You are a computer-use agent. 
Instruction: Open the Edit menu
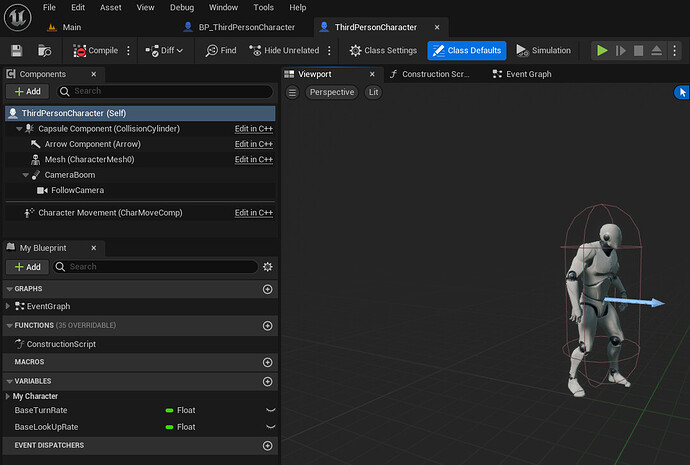point(78,7)
